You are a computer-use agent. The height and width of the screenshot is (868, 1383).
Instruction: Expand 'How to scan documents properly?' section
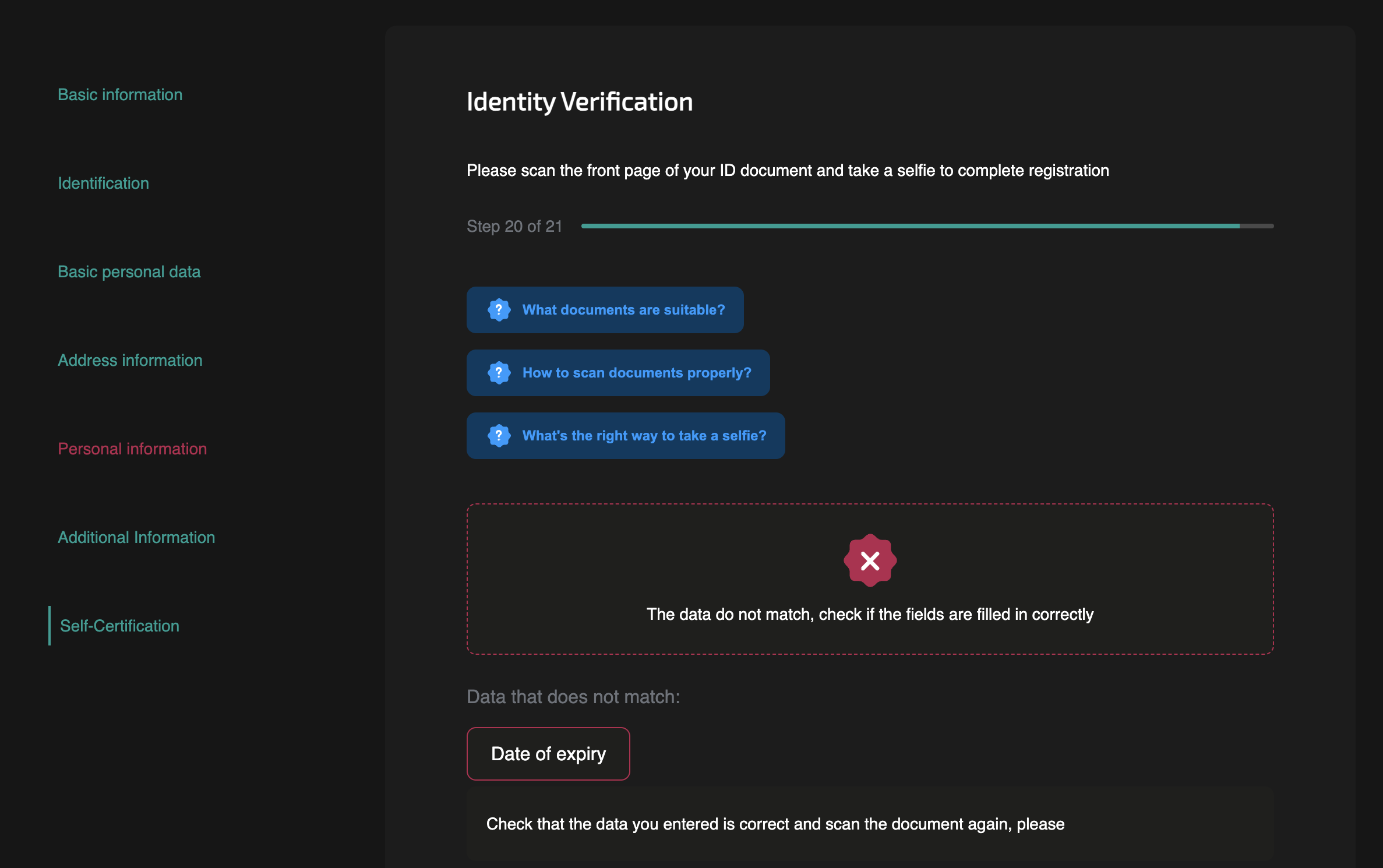point(619,372)
